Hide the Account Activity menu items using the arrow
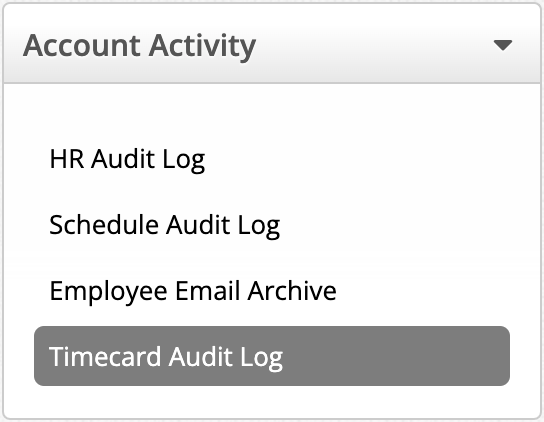 [503, 45]
